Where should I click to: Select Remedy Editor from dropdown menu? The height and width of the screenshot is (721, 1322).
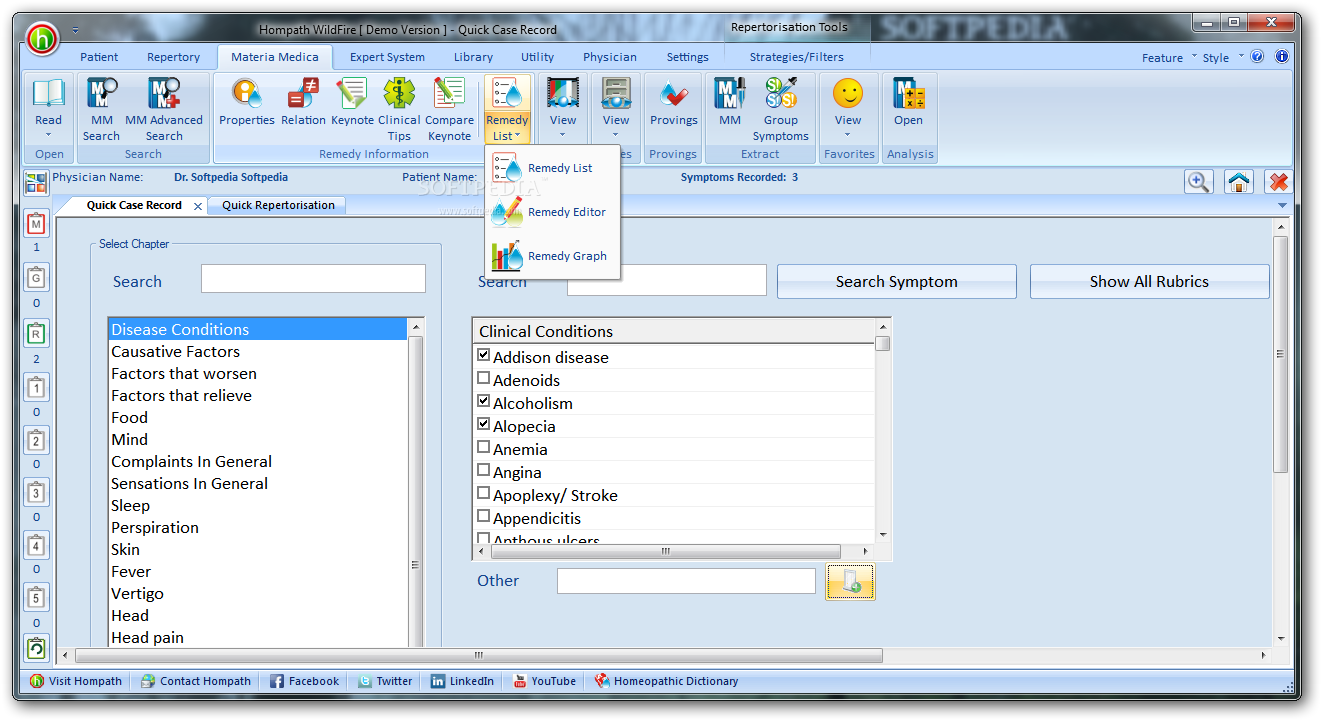550,212
